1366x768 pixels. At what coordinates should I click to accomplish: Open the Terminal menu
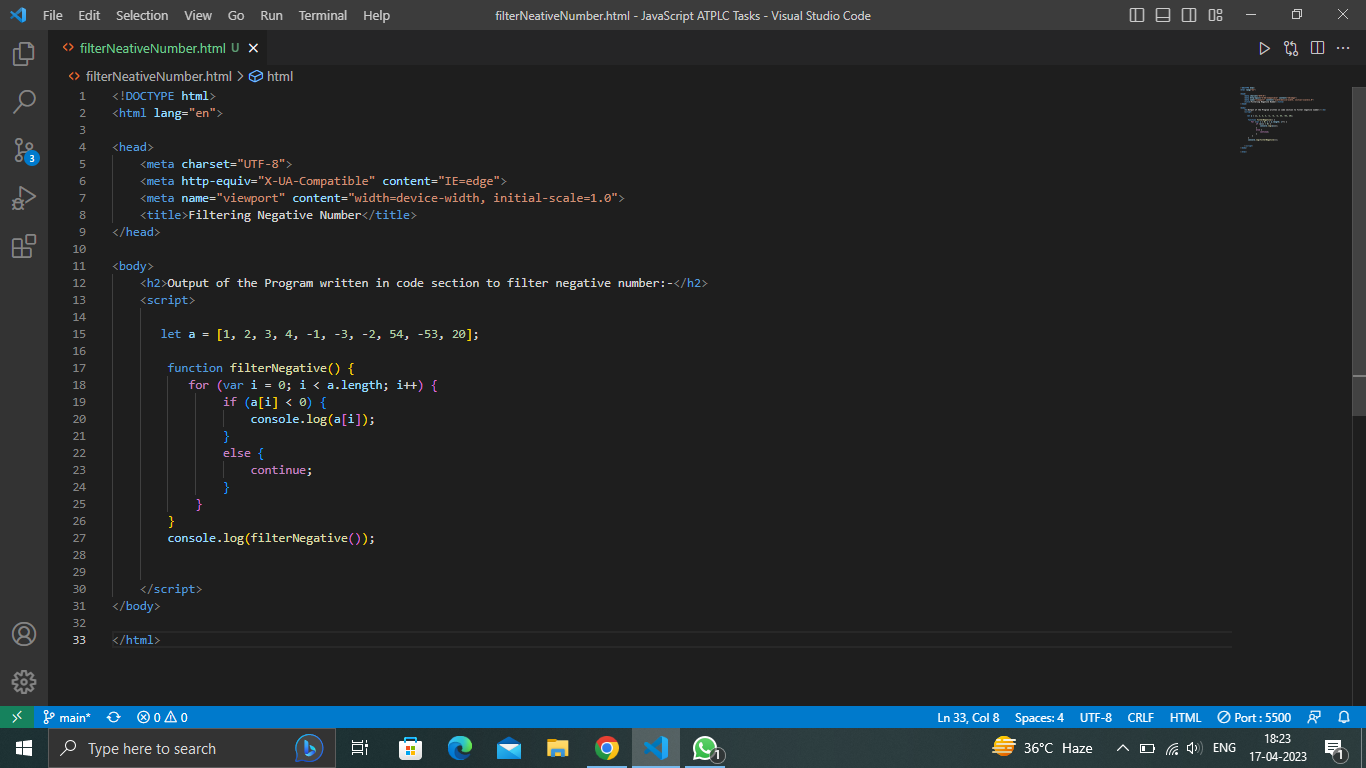[322, 15]
